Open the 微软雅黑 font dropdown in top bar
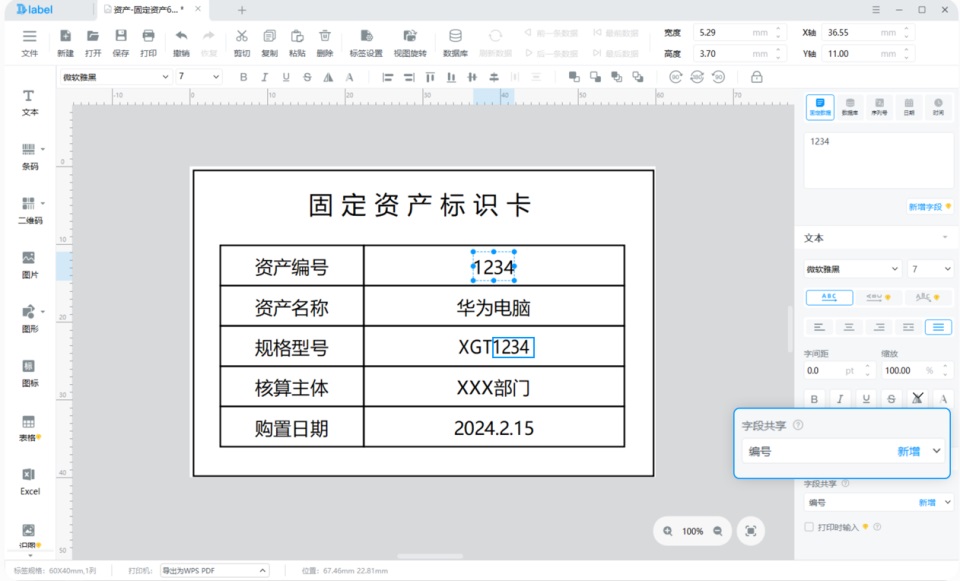The height and width of the screenshot is (581, 960). click(114, 77)
